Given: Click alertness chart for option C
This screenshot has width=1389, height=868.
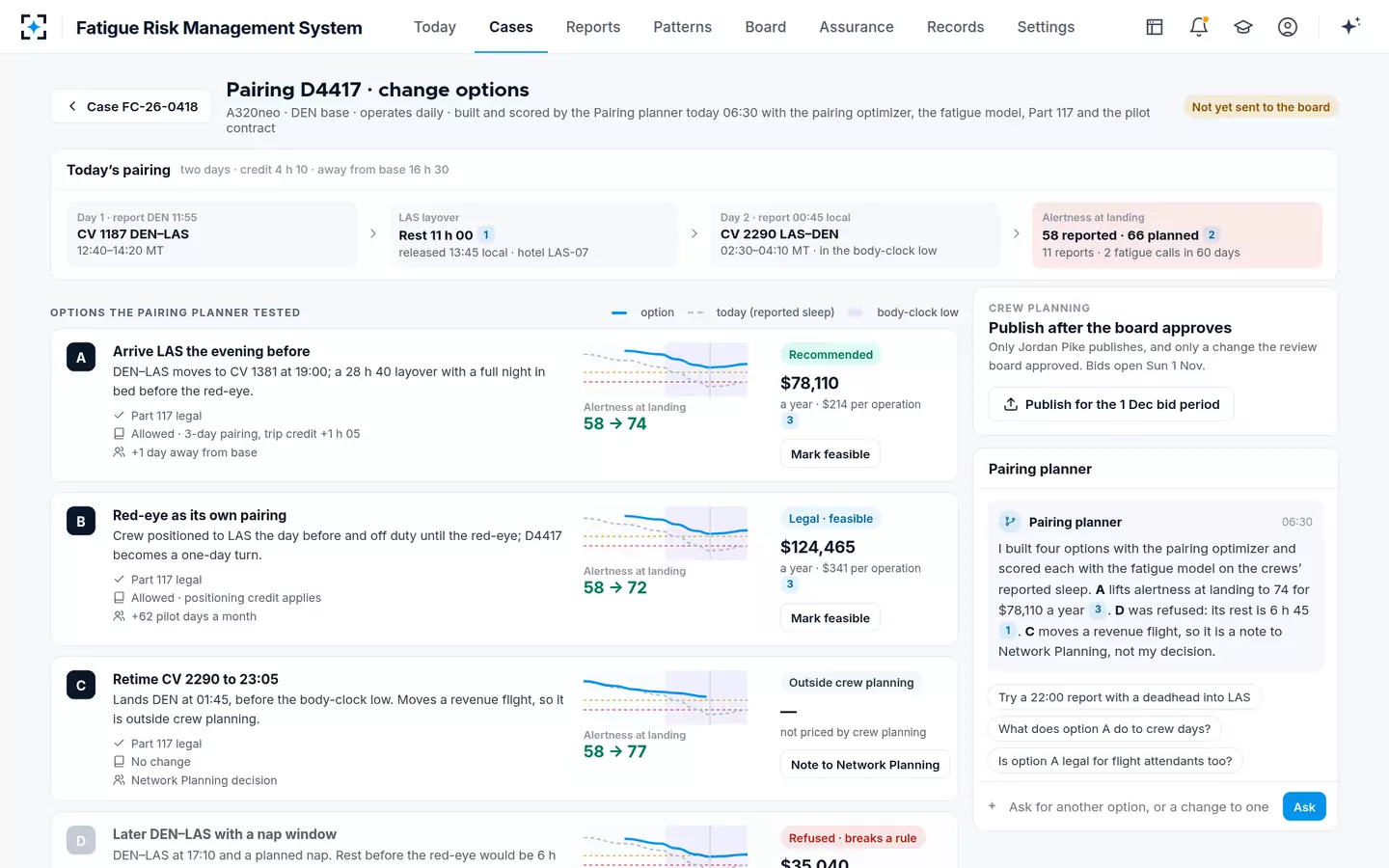Looking at the screenshot, I should tap(666, 697).
